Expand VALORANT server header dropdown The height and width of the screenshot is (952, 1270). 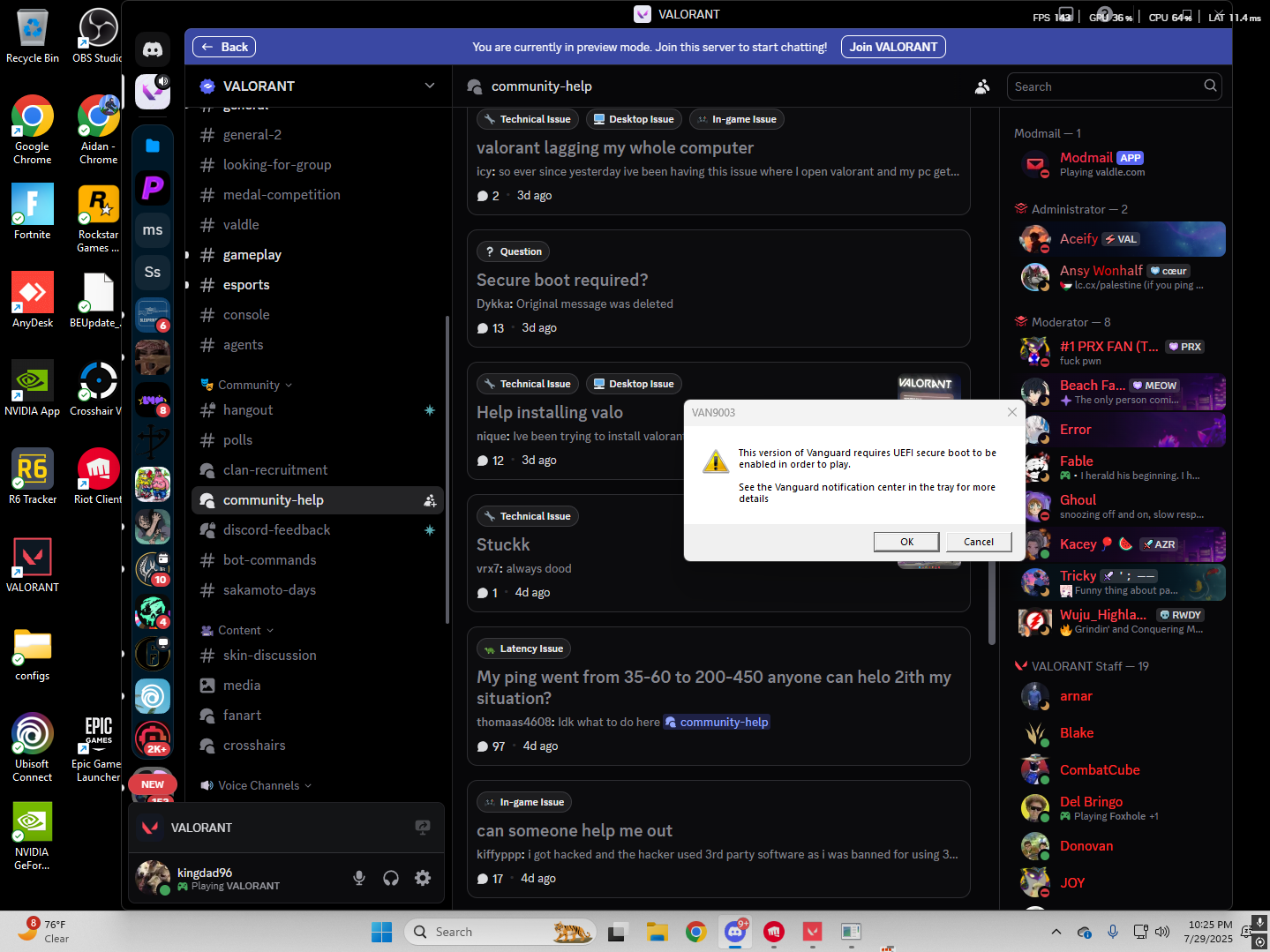430,86
